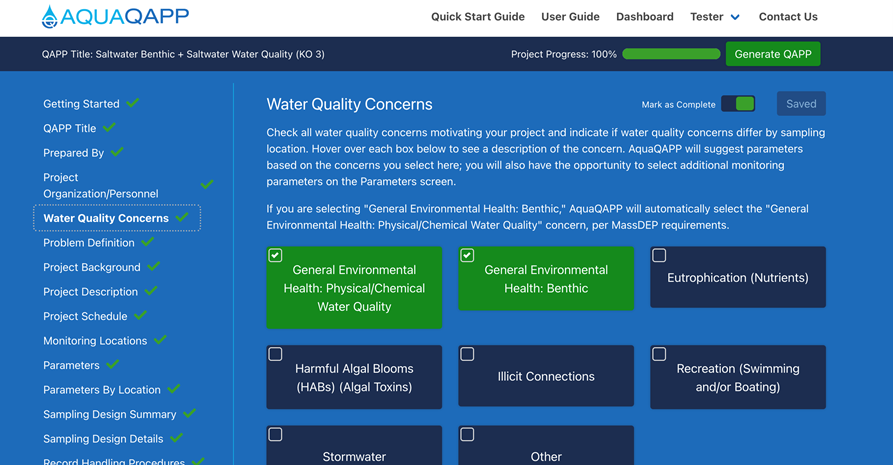Go to the Dashboard

coord(645,17)
